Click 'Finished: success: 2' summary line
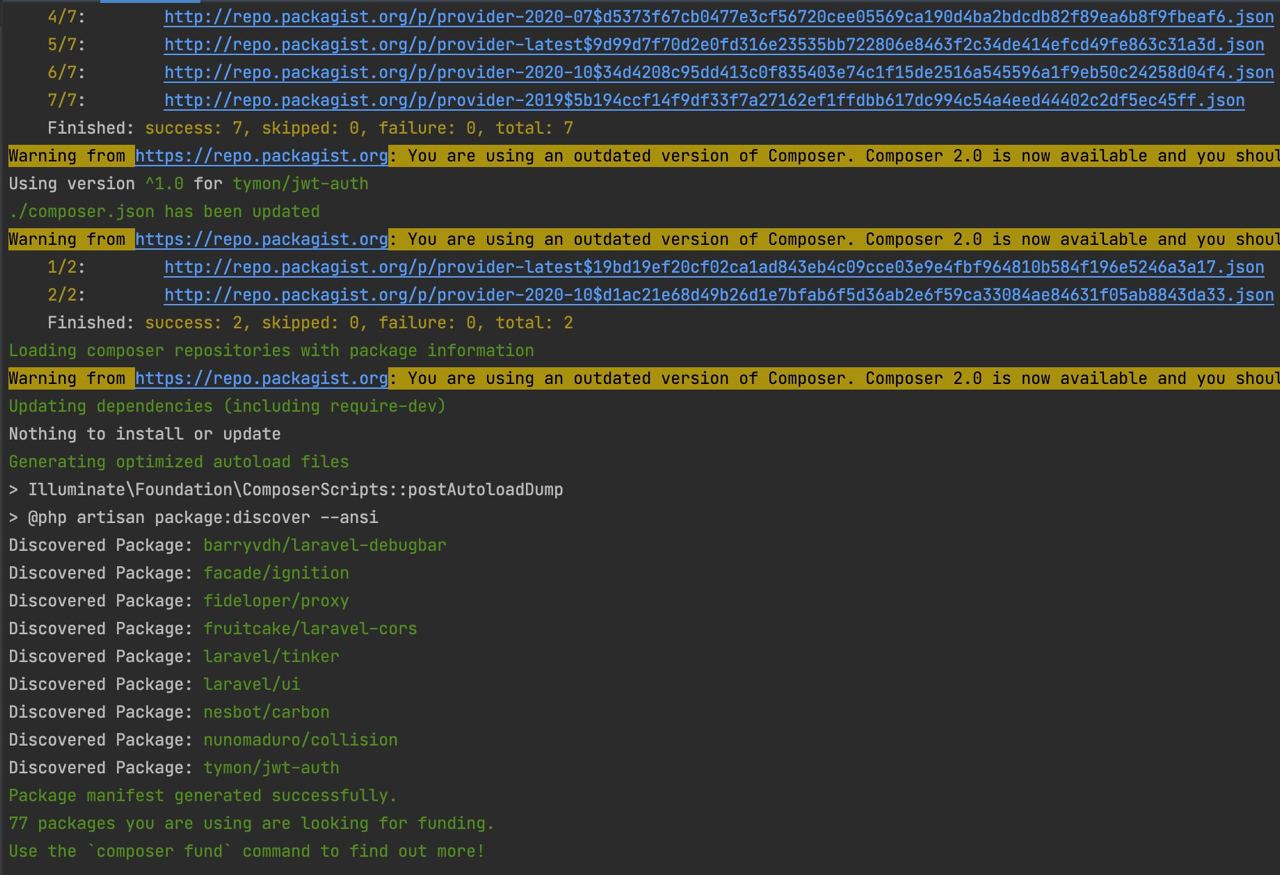This screenshot has height=875, width=1280. tap(310, 323)
